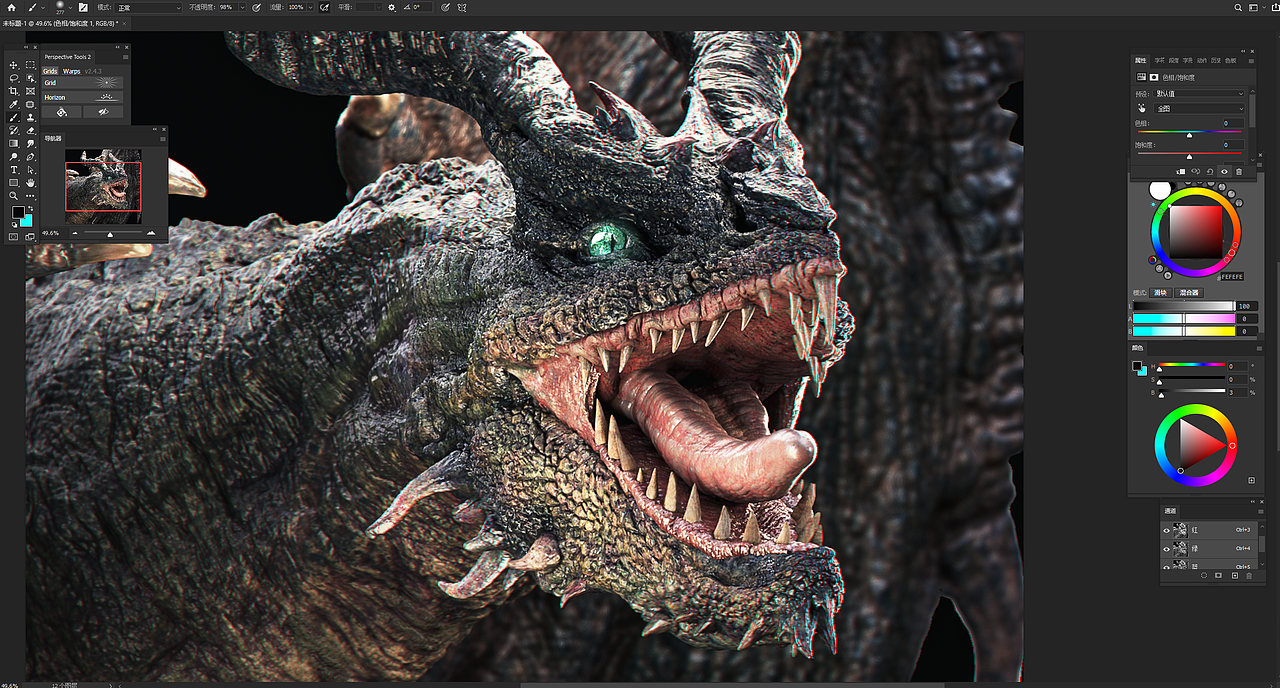Toggle visibility of 红 channel
The width and height of the screenshot is (1280, 688).
(x=1166, y=531)
